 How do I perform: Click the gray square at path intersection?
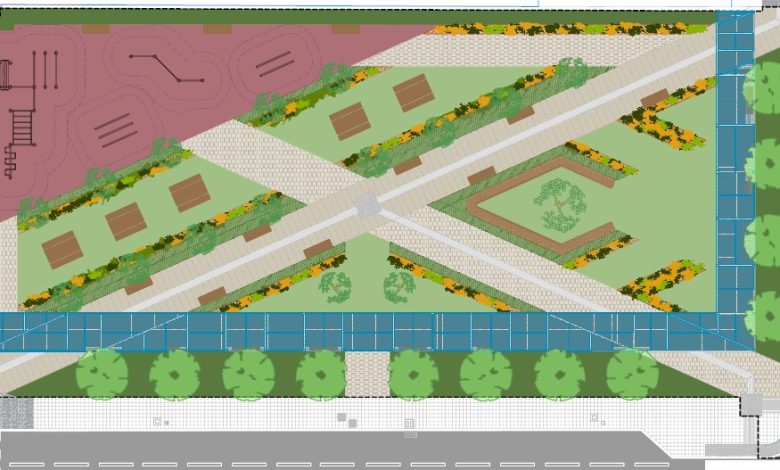[x=366, y=204]
